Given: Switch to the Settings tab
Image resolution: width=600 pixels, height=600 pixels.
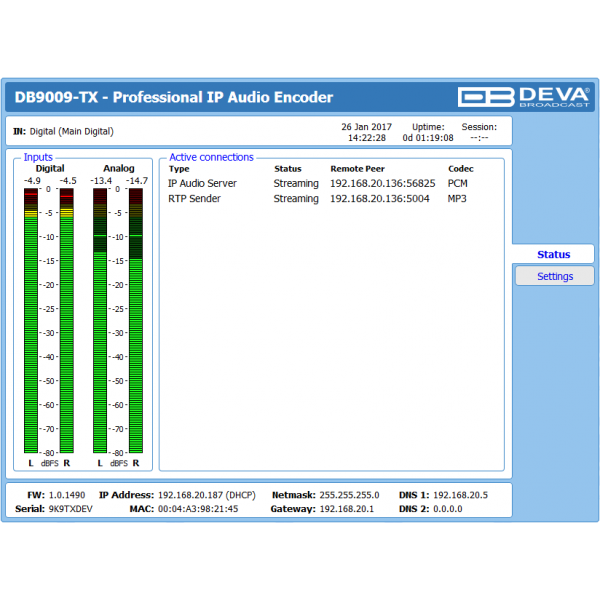Looking at the screenshot, I should pos(555,276).
